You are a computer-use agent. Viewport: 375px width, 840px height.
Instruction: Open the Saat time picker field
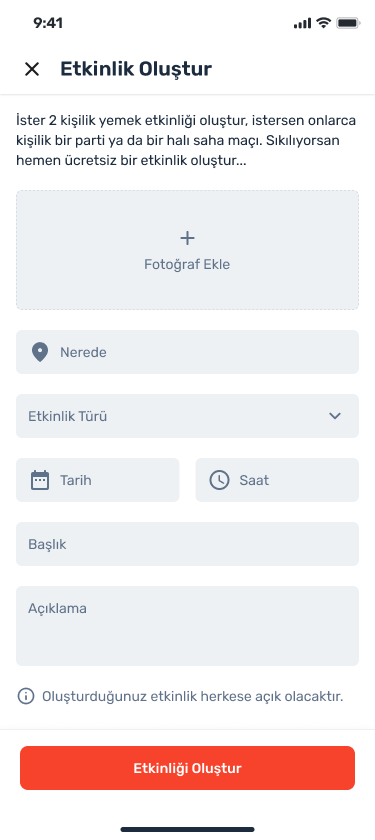point(277,480)
